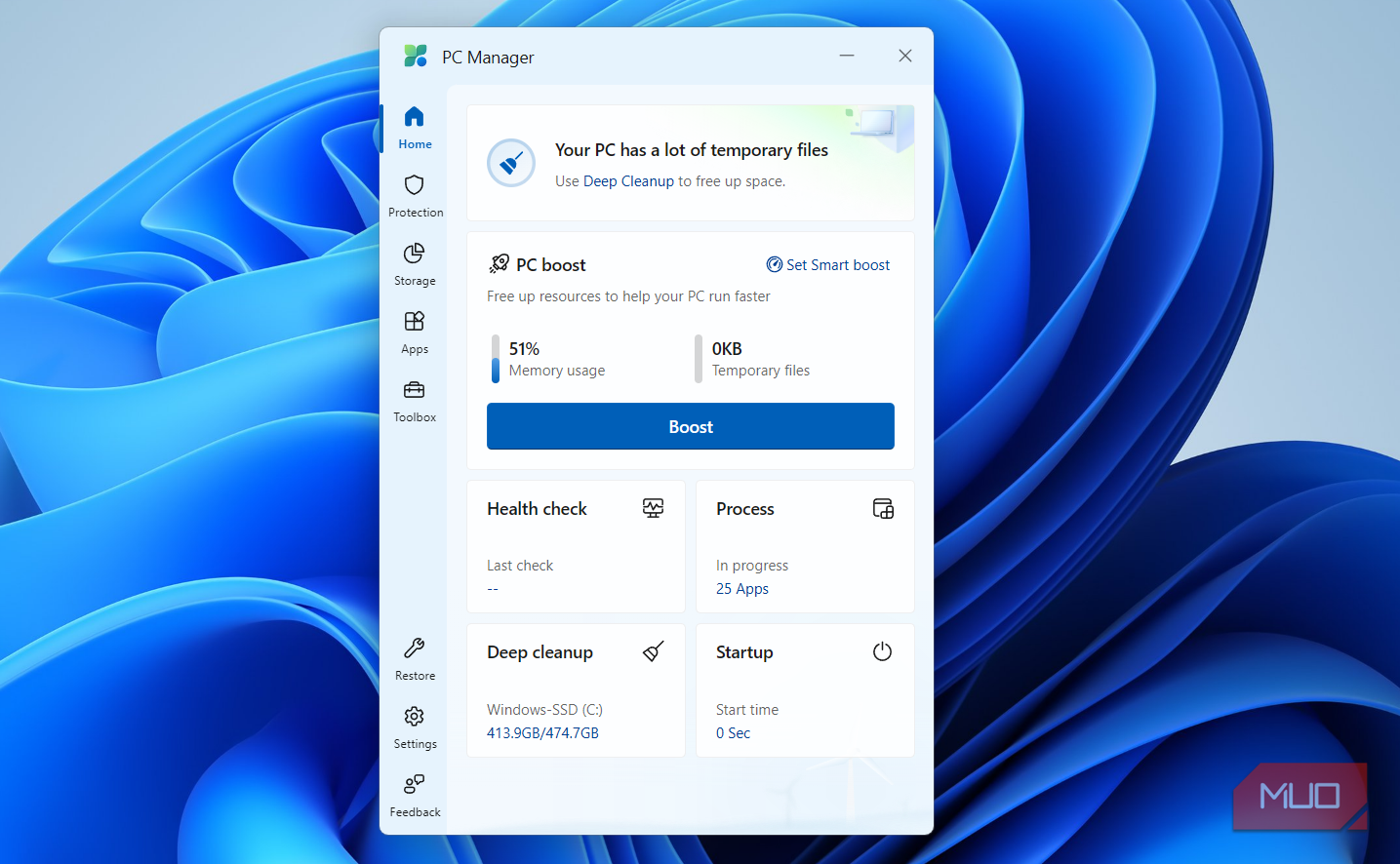
Task: Close the PC Manager window
Action: pyautogui.click(x=905, y=56)
